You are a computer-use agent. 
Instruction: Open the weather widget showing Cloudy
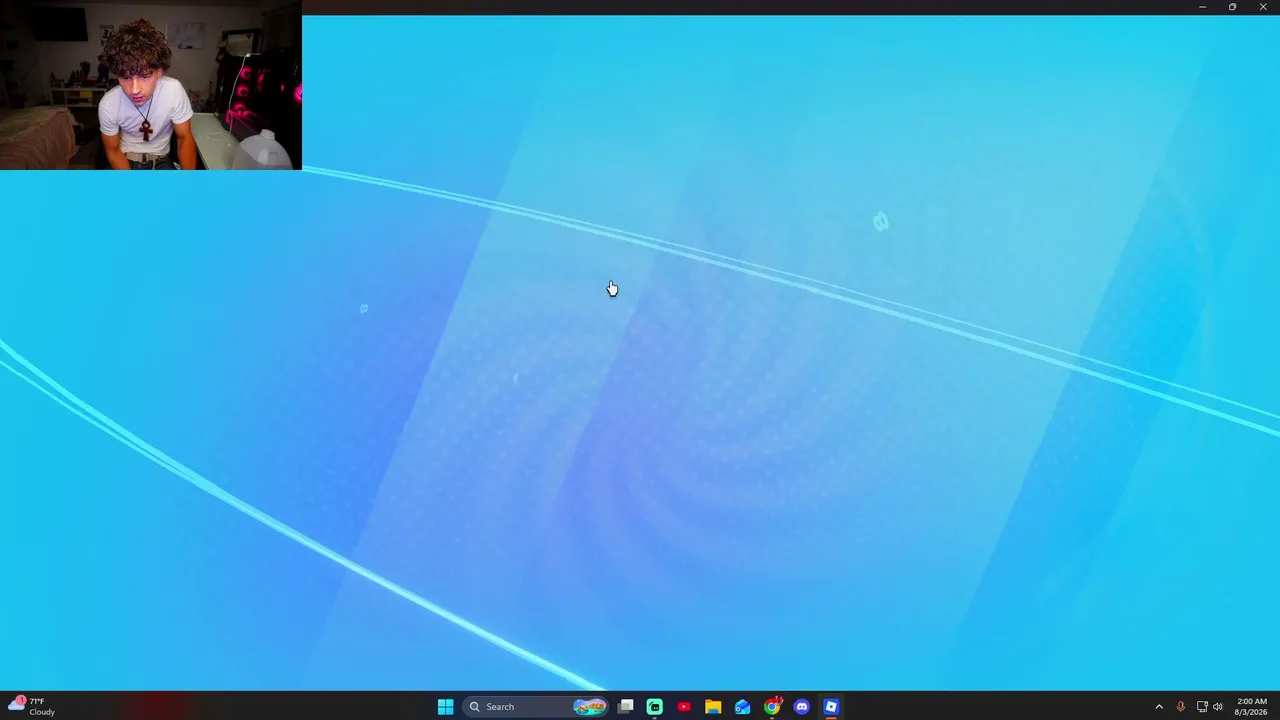click(x=30, y=706)
